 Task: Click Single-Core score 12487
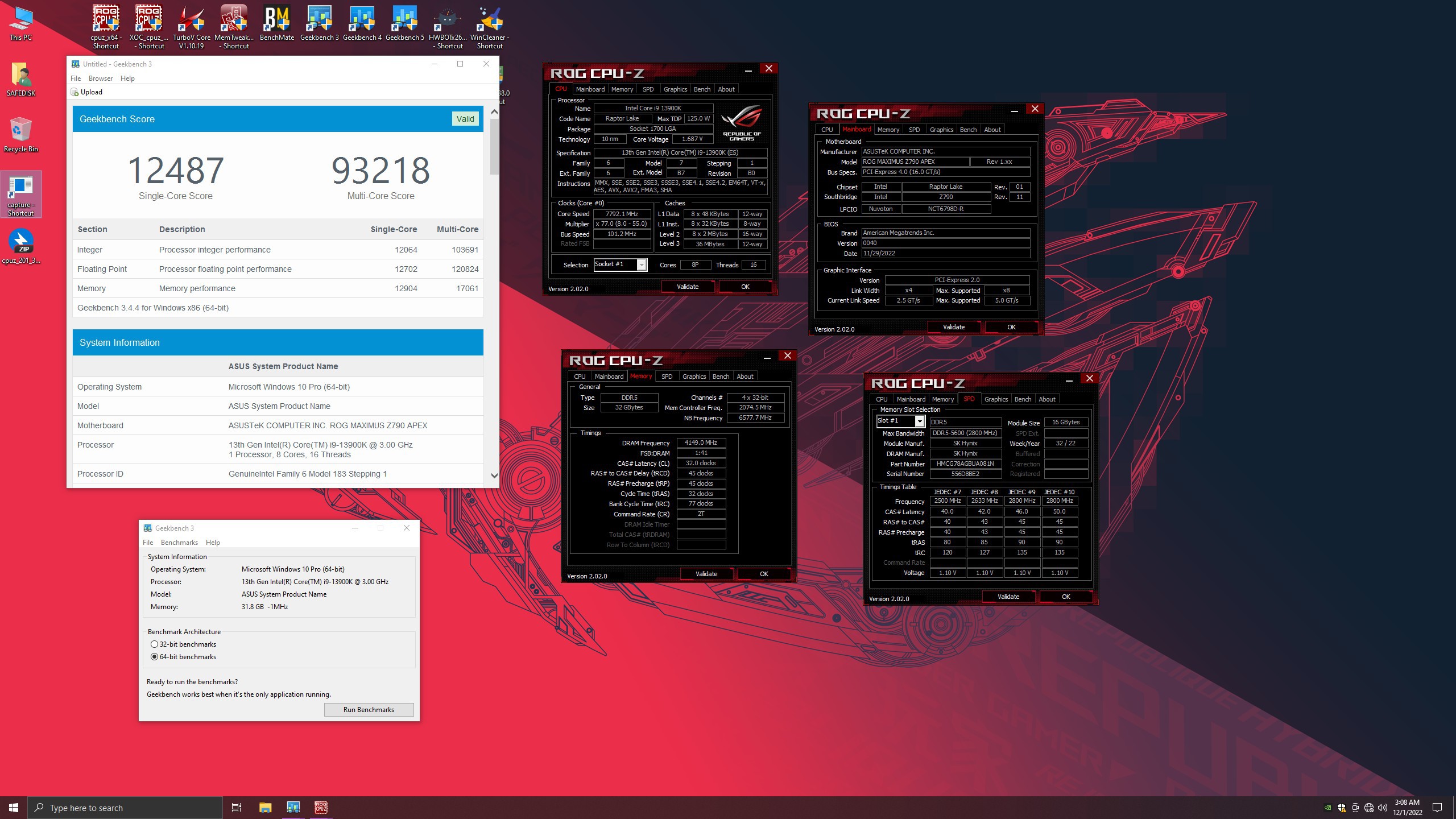[176, 170]
